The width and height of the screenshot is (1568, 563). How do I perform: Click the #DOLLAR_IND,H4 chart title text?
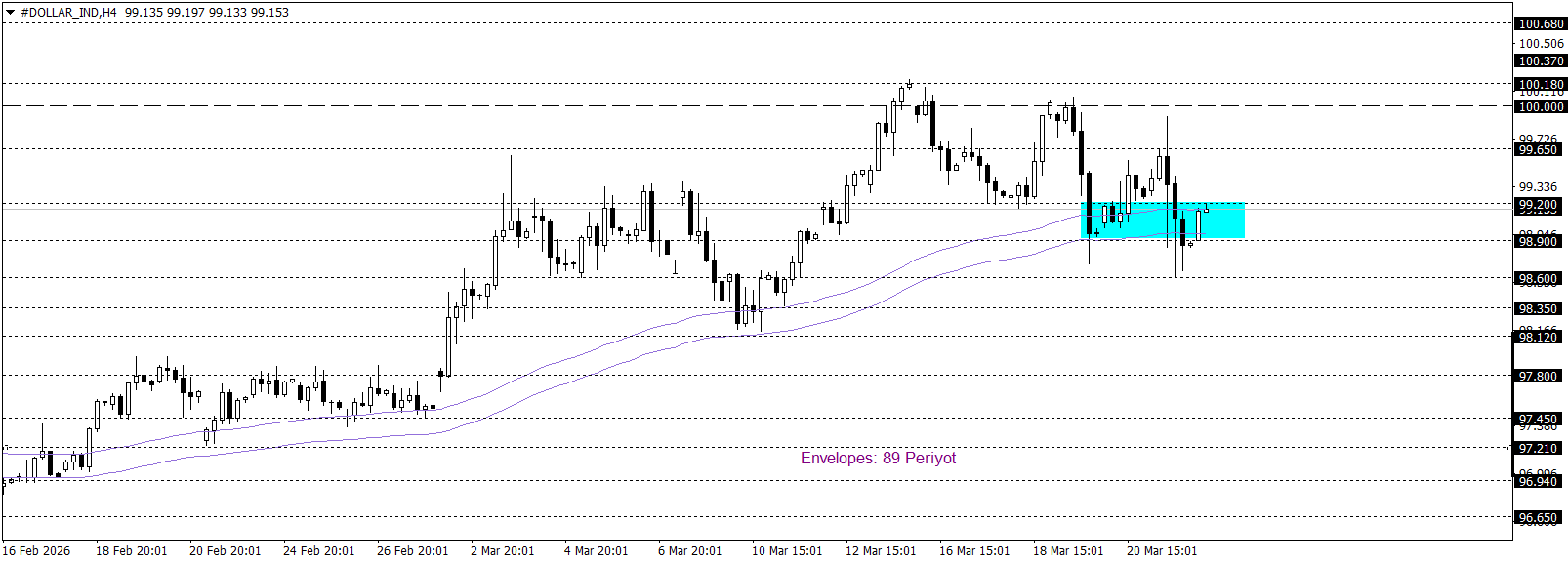click(68, 13)
